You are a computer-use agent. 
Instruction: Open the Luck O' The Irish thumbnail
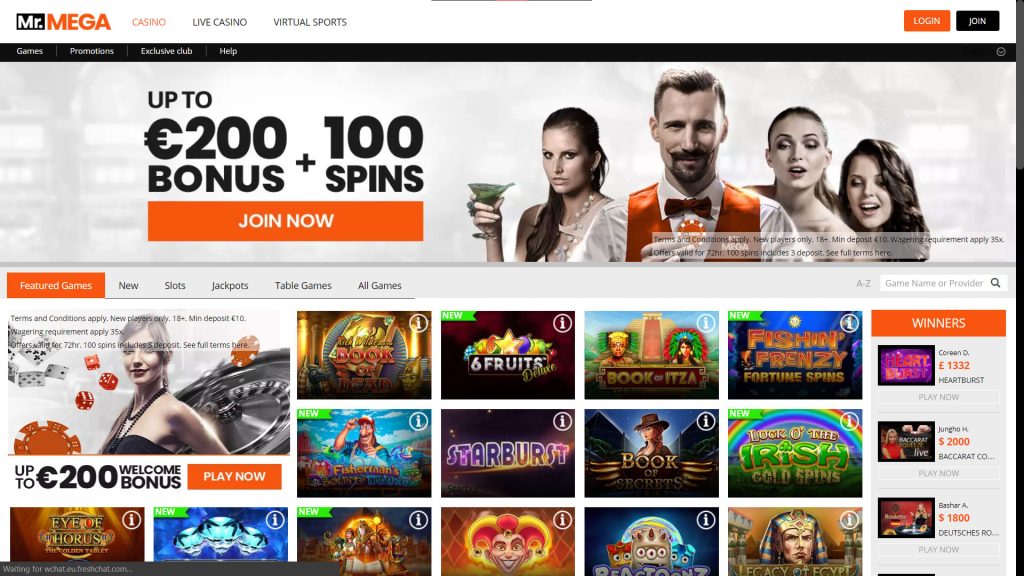795,453
